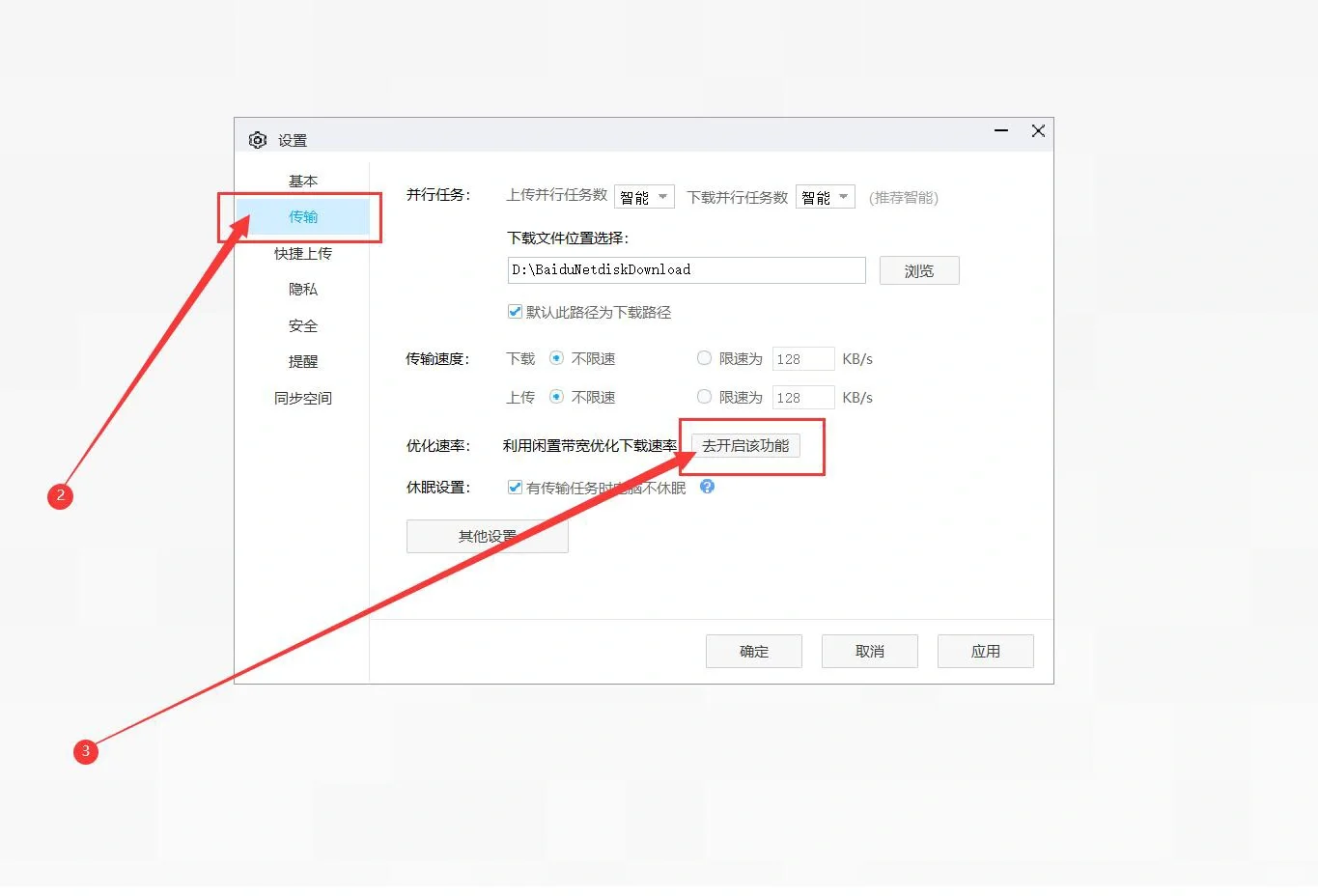Viewport: 1318px width, 896px height.
Task: Uncheck 默认此路径为下载路径 checkbox
Action: tap(515, 311)
